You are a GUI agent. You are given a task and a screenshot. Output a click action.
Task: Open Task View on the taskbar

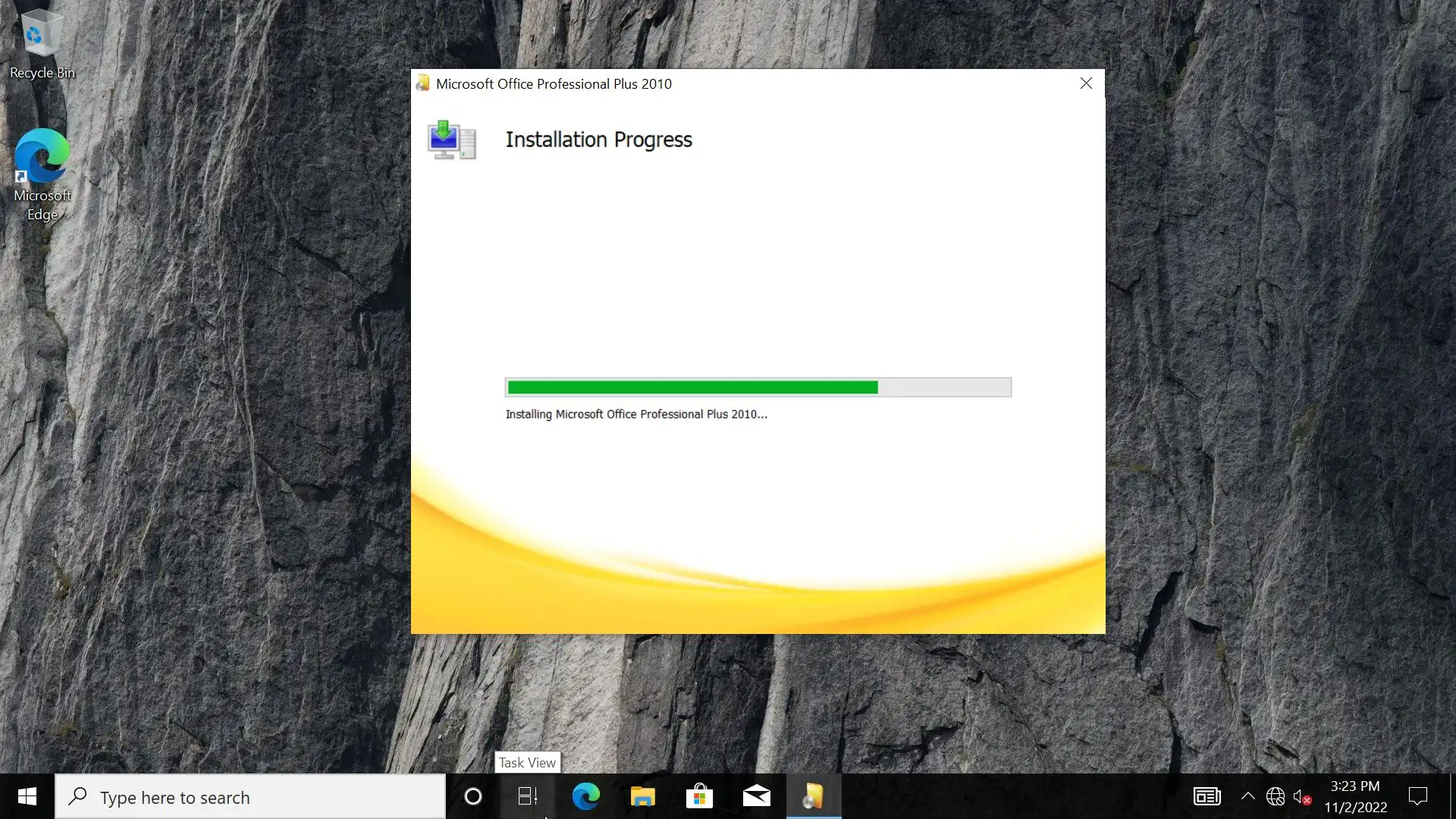click(x=528, y=796)
